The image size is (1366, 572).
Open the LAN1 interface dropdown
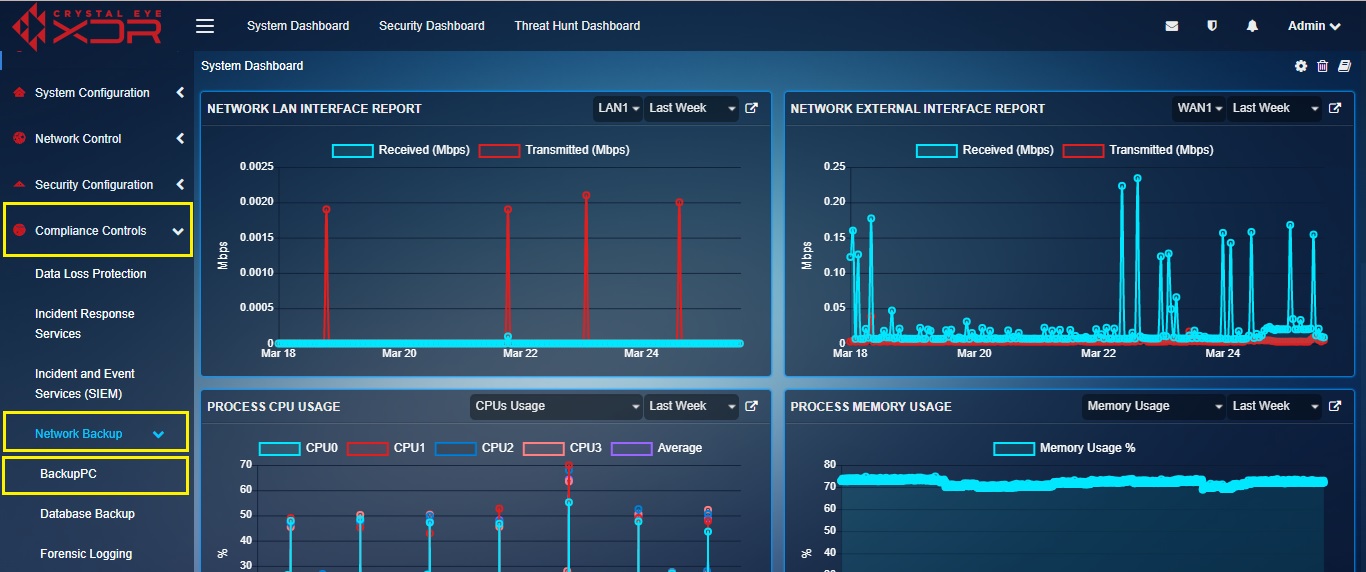pos(618,108)
